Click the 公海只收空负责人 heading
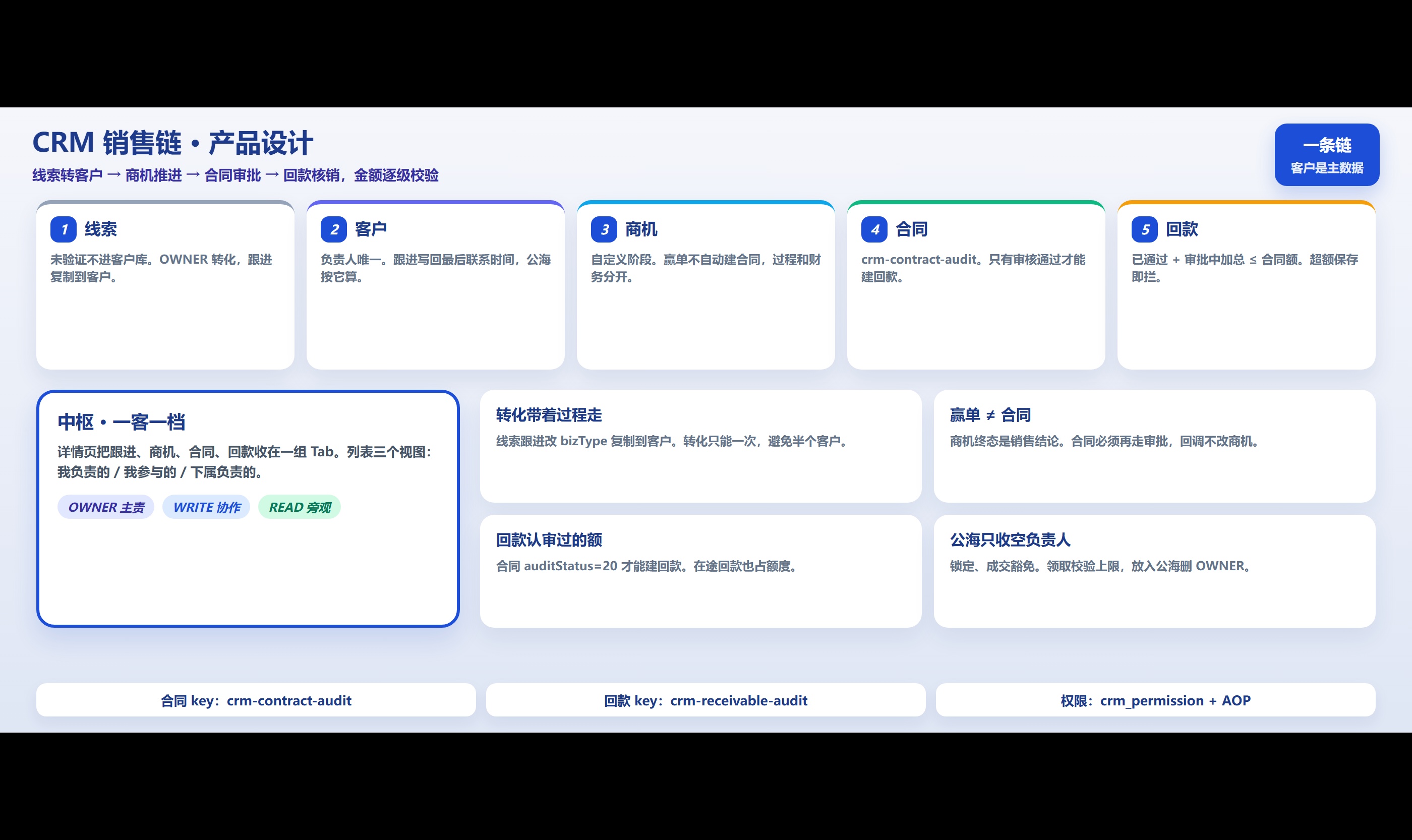The width and height of the screenshot is (1412, 840). [x=1010, y=540]
